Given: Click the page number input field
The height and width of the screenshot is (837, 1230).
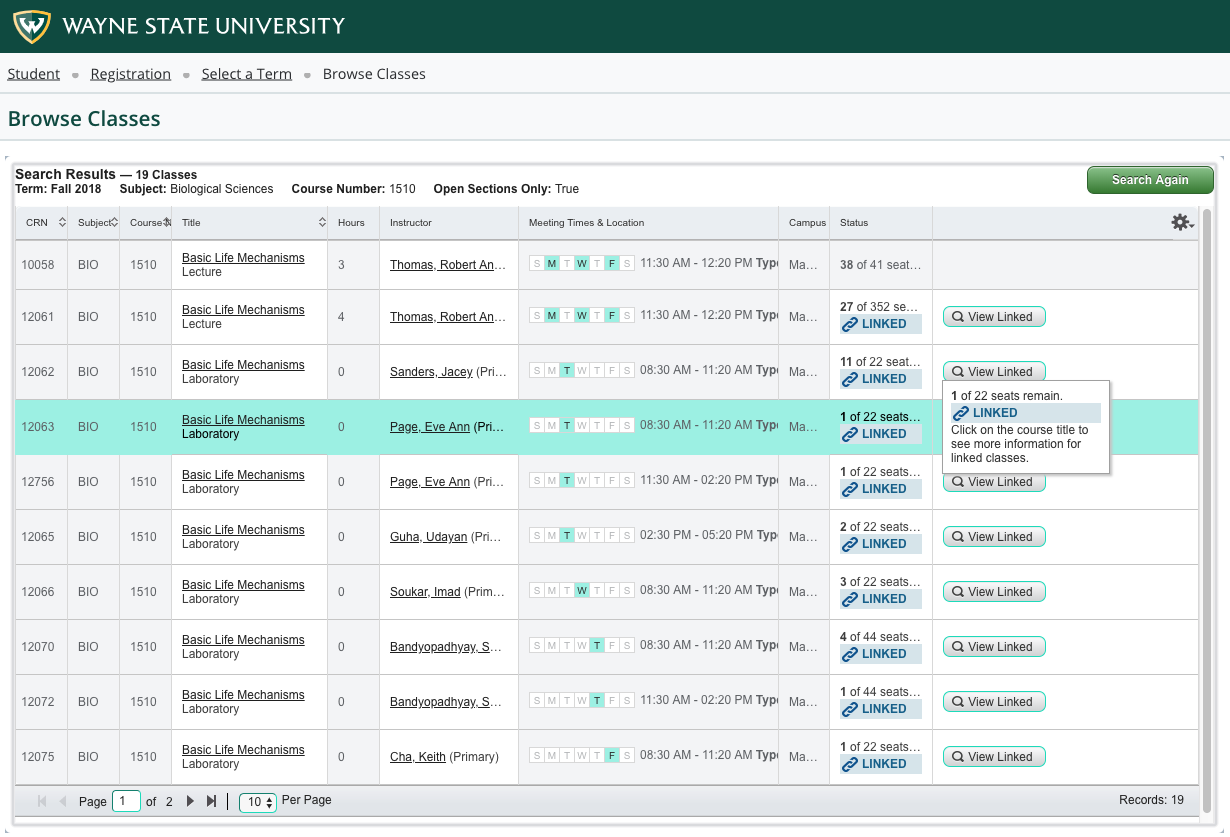Looking at the screenshot, I should point(127,801).
